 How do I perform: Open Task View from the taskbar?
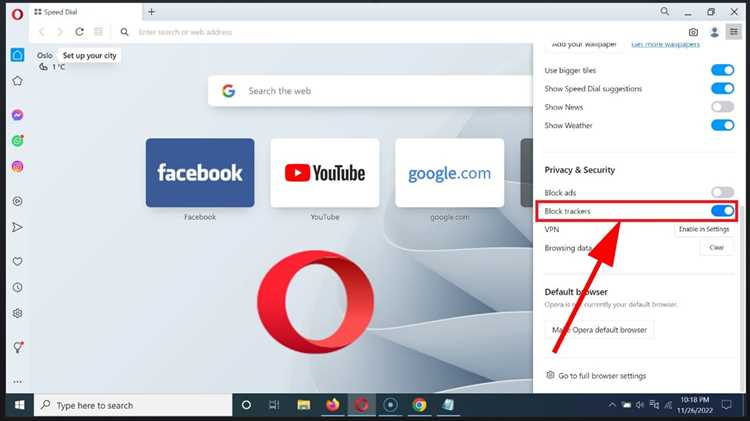tap(274, 405)
